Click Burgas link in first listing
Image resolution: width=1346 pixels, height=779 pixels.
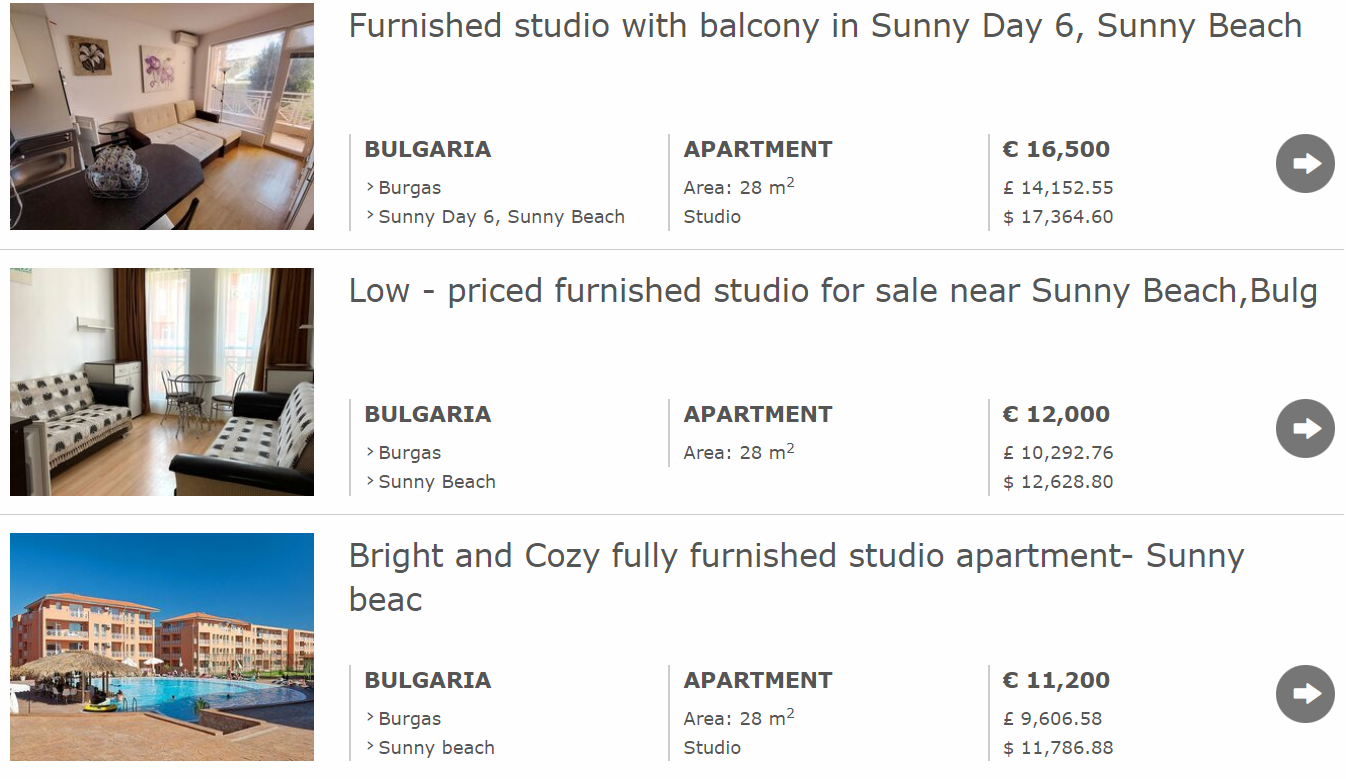click(x=409, y=188)
